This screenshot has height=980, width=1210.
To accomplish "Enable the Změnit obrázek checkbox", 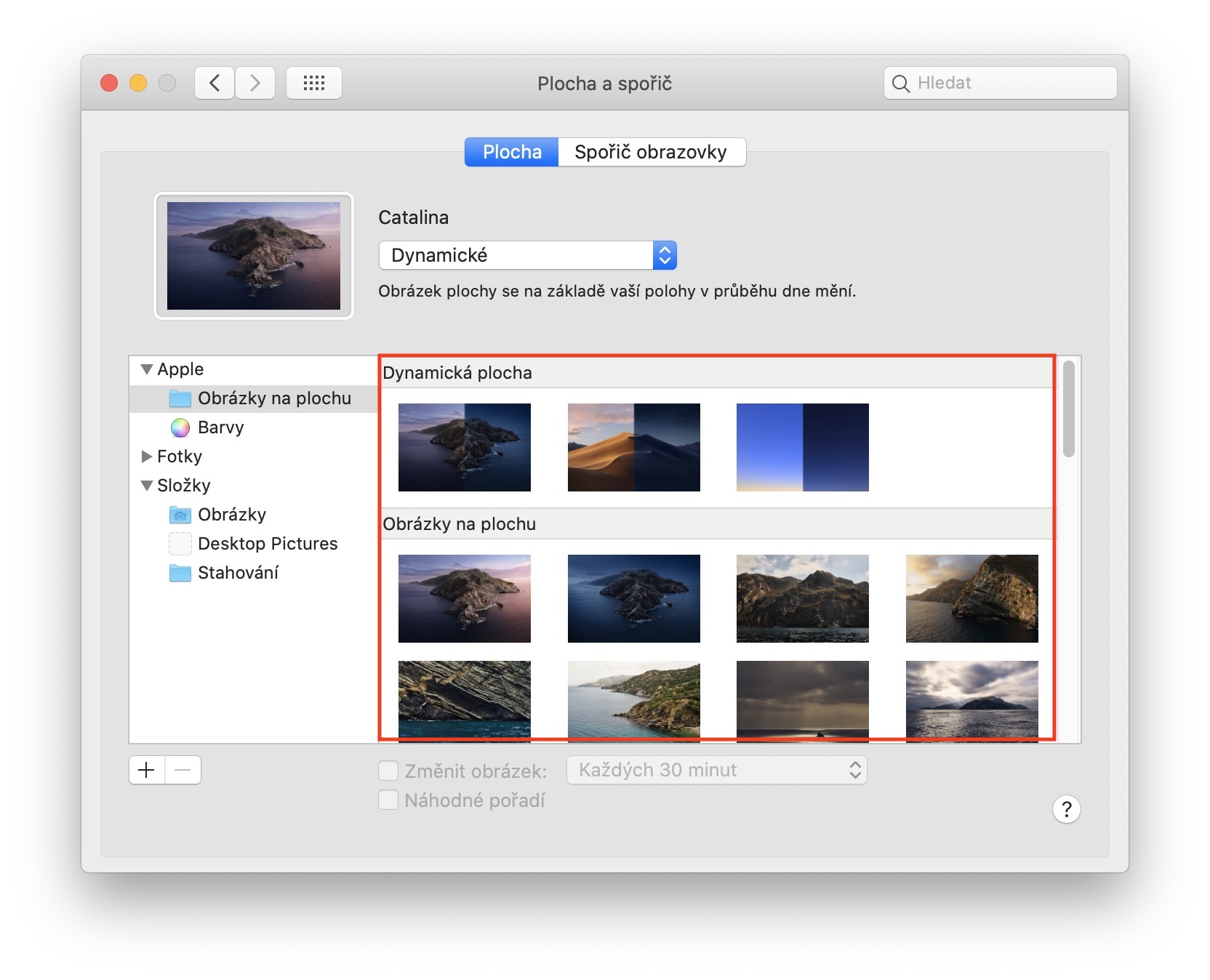I will (x=388, y=771).
